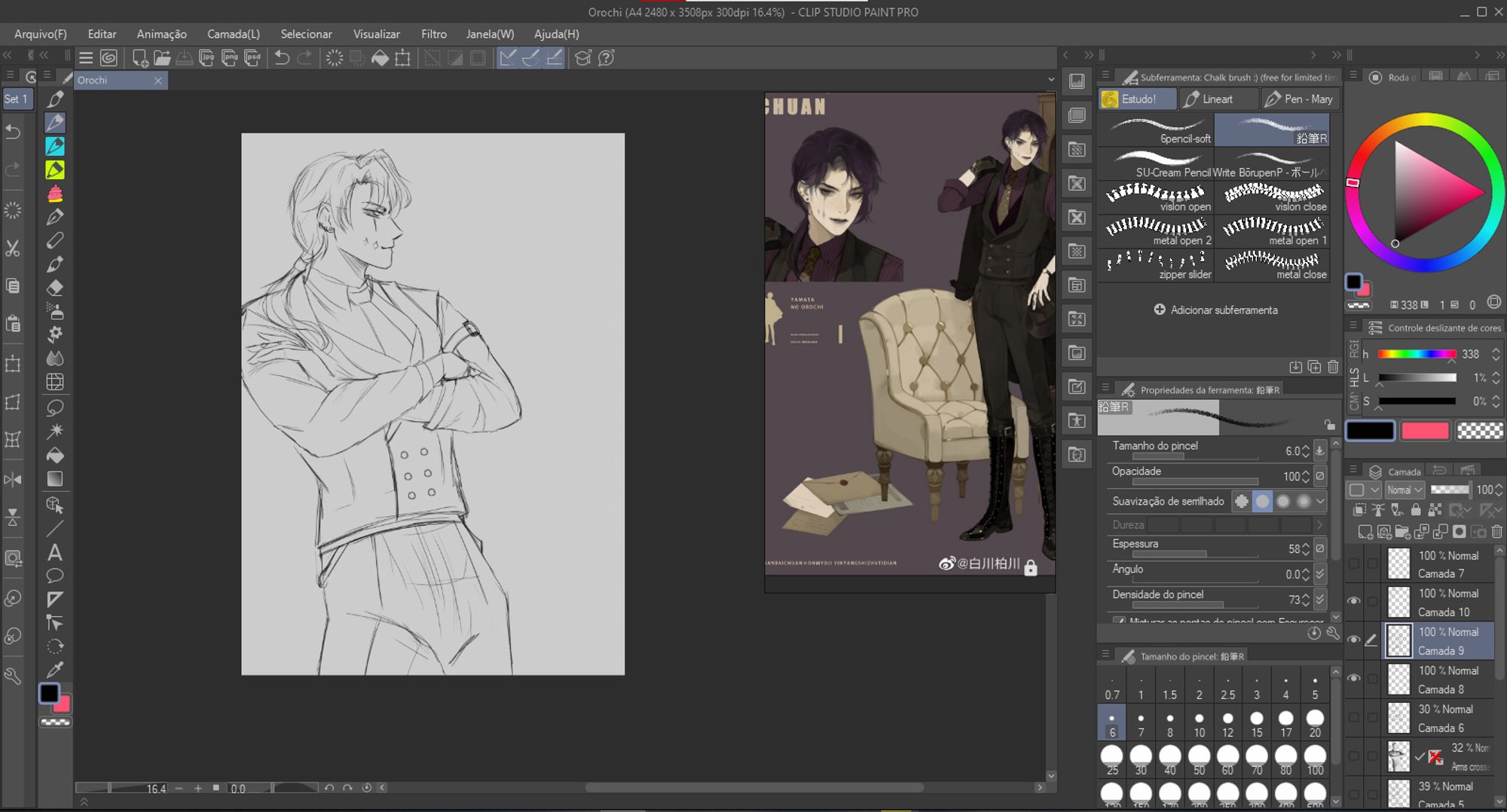
Task: Select the Airbrush tool
Action: pyautogui.click(x=55, y=311)
